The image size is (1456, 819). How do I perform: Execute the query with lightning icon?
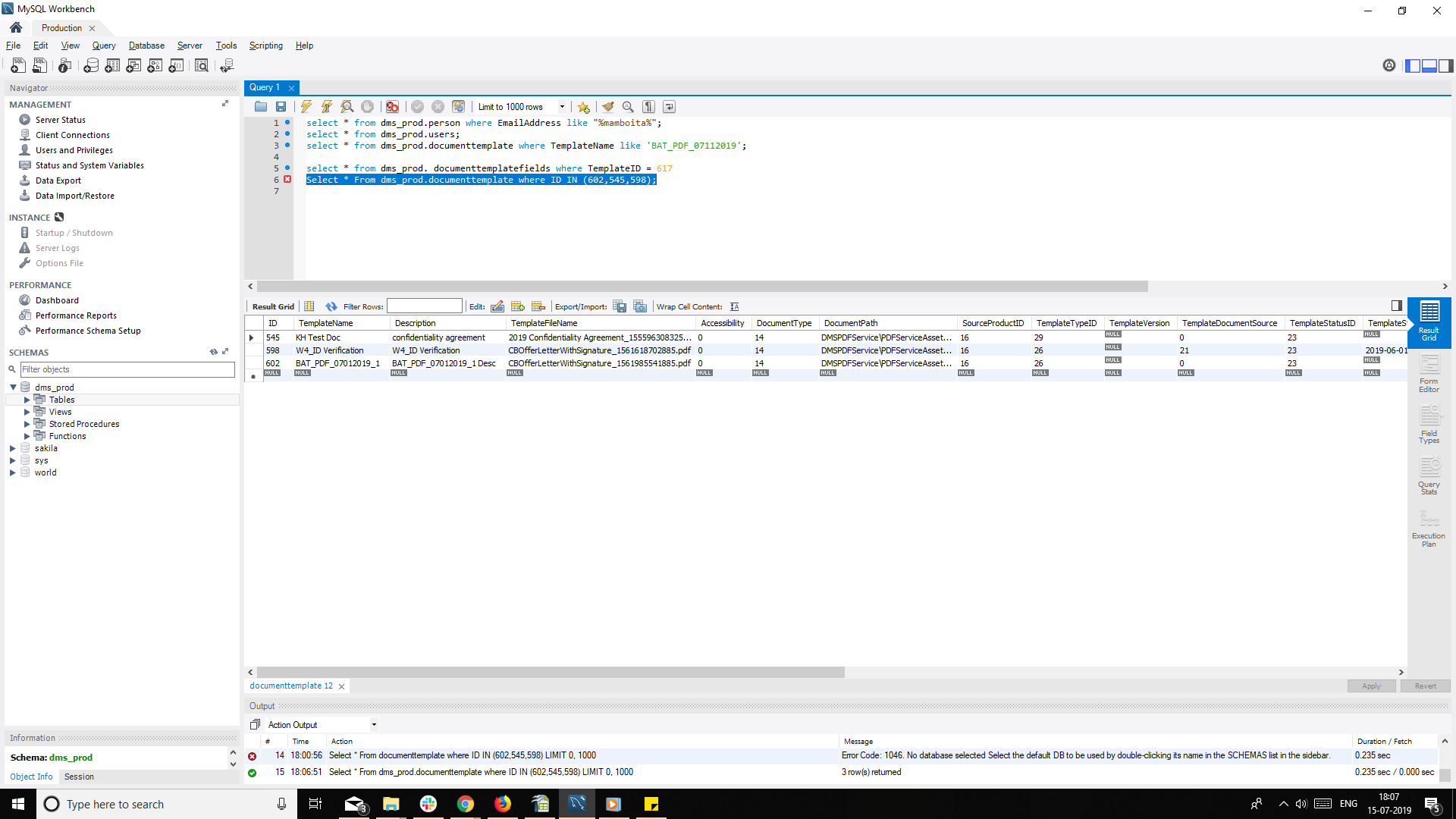tap(306, 107)
